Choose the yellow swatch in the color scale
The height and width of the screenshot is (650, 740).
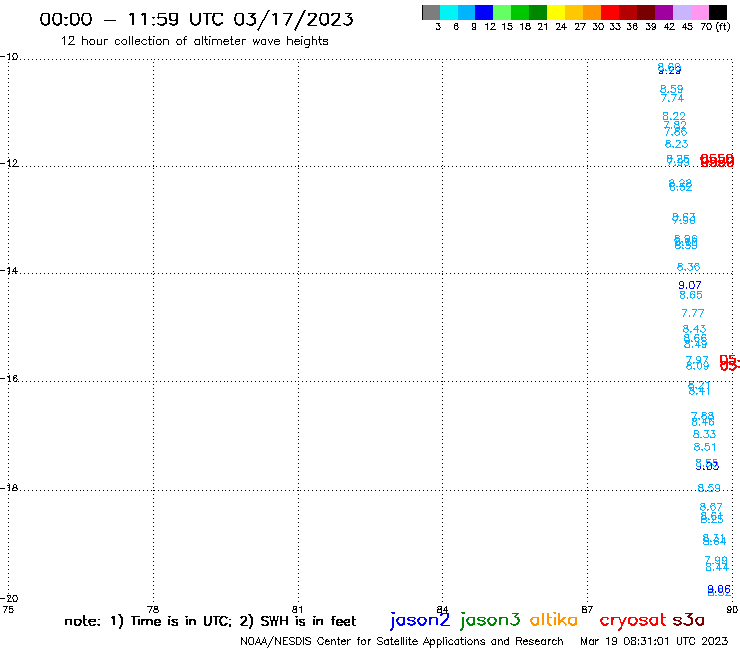556,12
